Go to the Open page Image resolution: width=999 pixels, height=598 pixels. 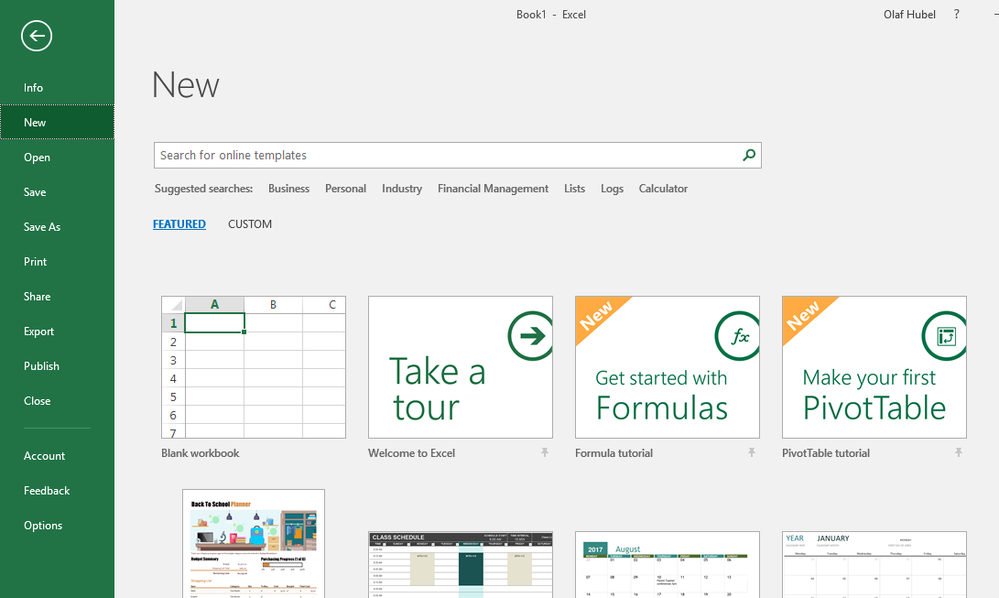[x=57, y=157]
